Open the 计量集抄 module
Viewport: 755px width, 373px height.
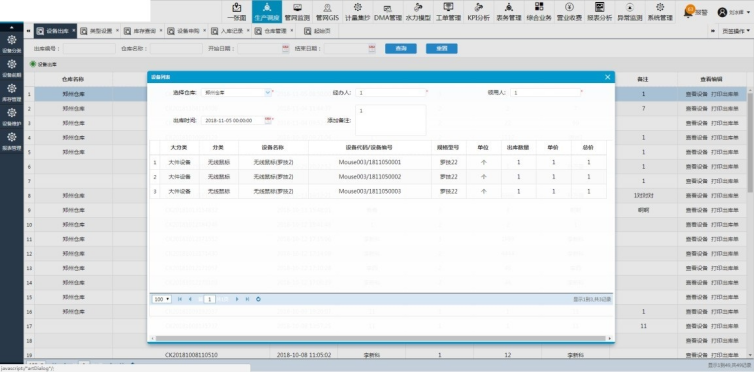(x=358, y=12)
